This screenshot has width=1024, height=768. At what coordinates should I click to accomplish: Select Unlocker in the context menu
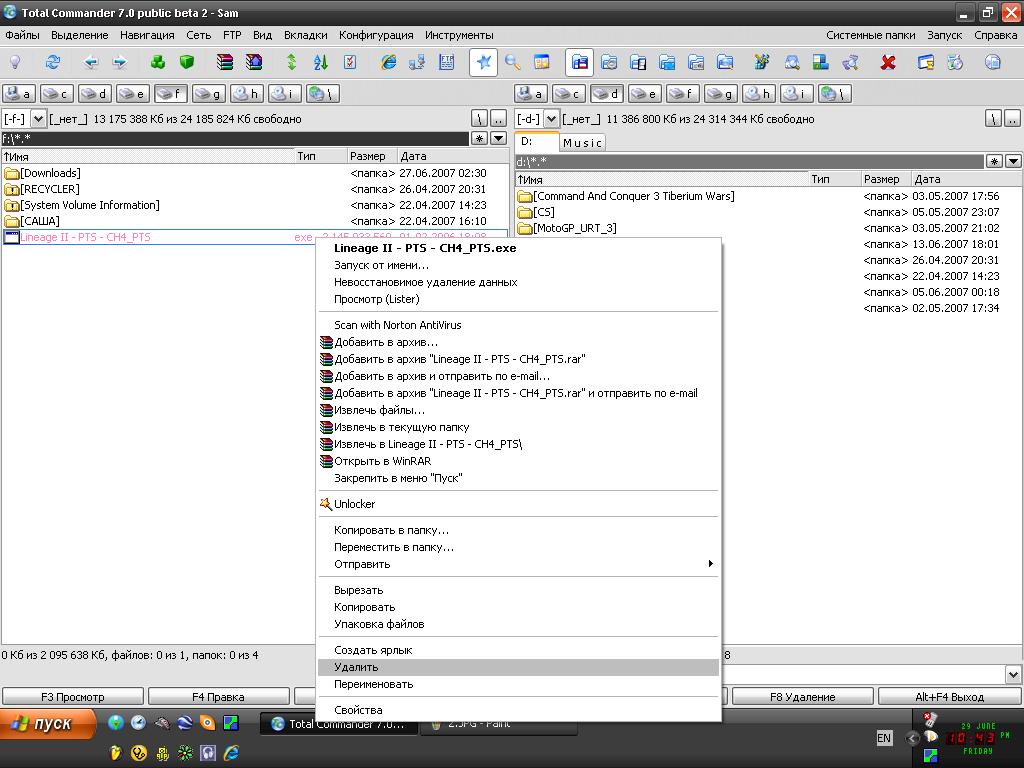tap(519, 504)
